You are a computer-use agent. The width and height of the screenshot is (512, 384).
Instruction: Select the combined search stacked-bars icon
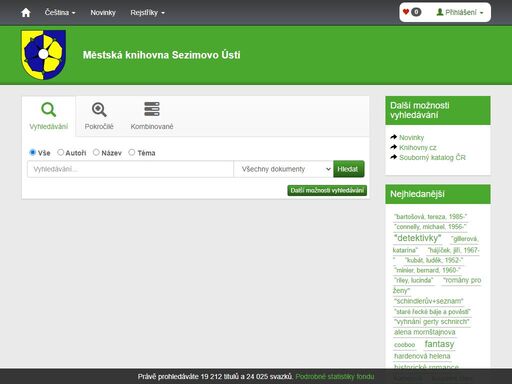click(152, 109)
